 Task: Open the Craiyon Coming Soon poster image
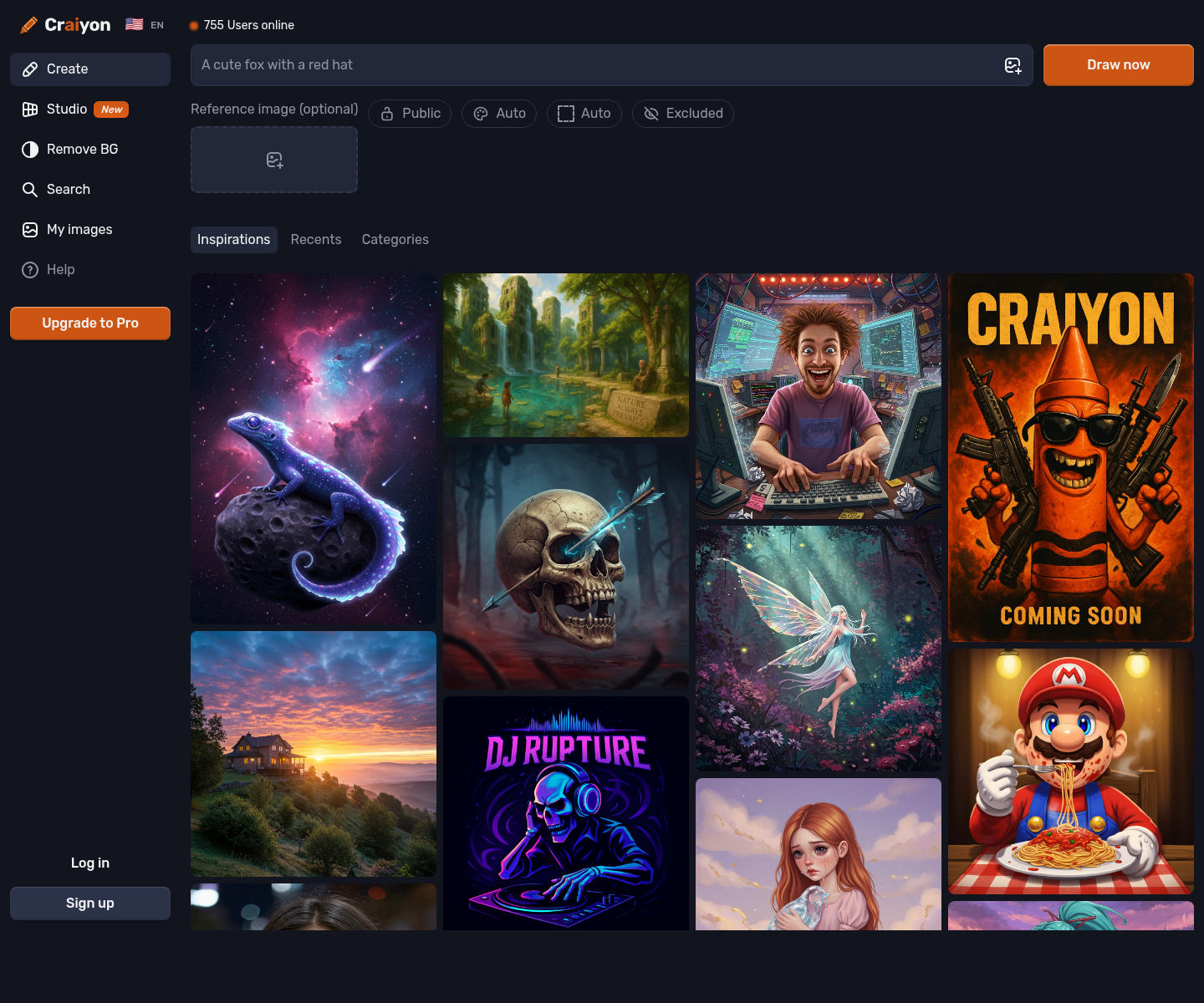pyautogui.click(x=1071, y=457)
